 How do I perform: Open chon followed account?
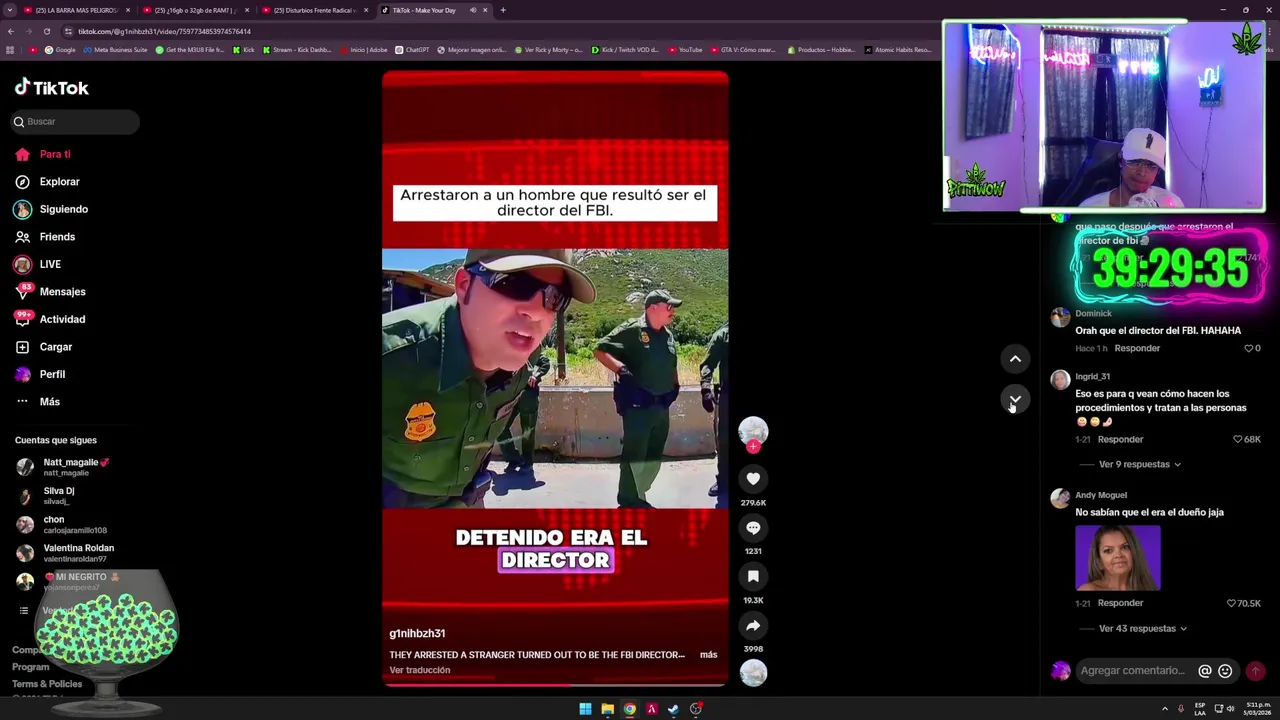(60, 524)
